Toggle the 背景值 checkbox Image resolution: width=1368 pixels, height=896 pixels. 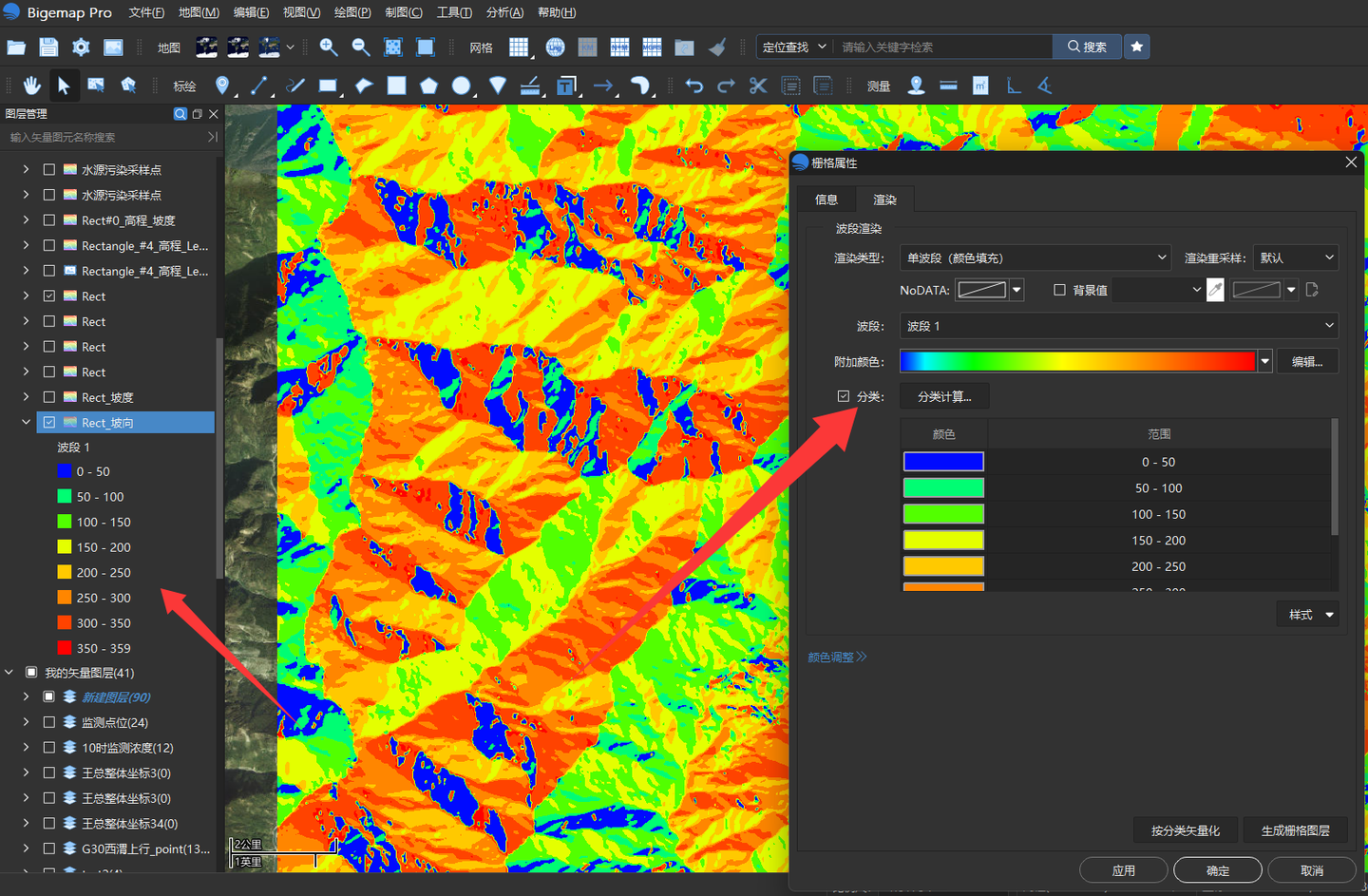(x=1059, y=290)
